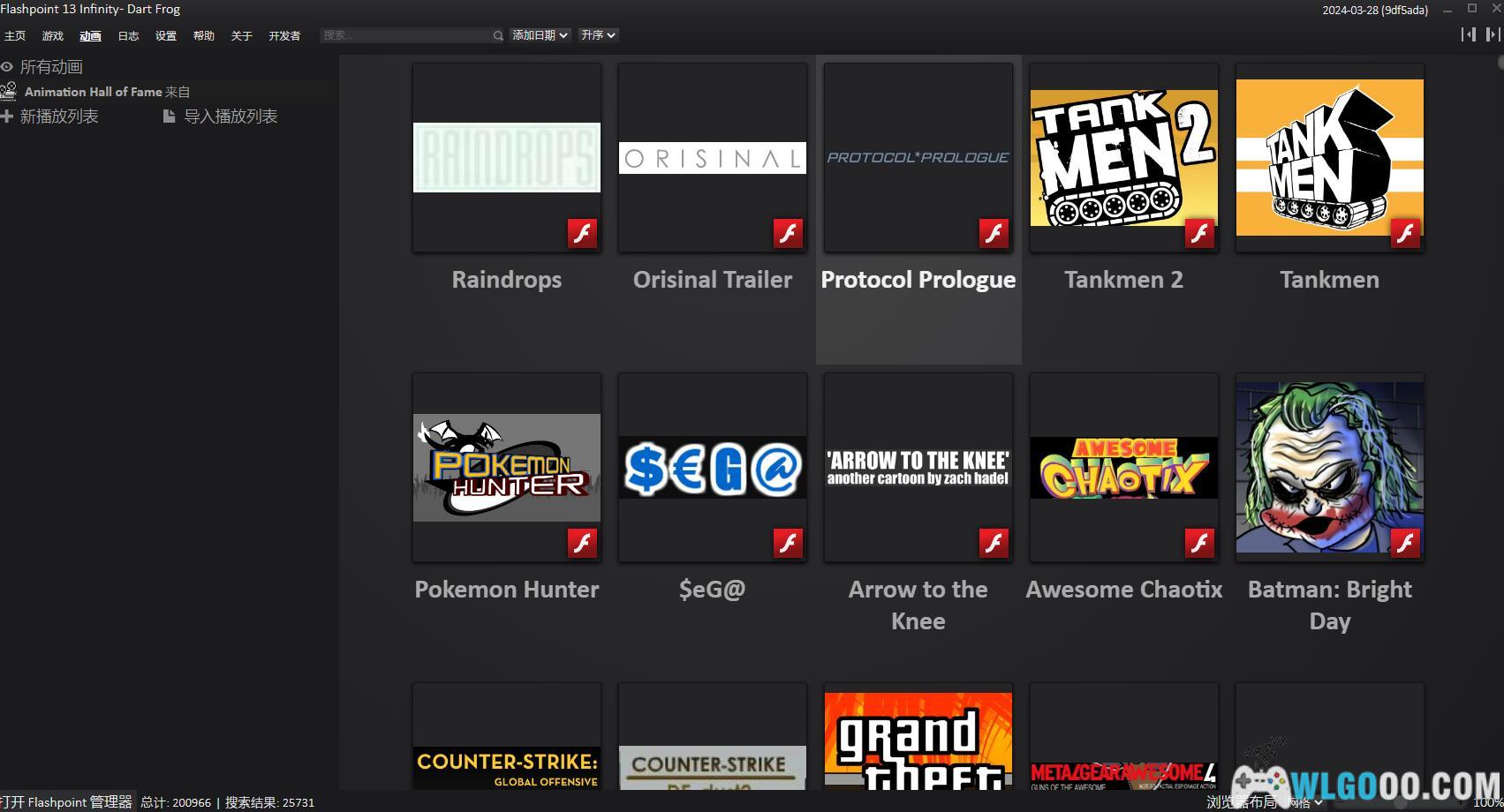Open the 添加日期 sort-by dropdown
This screenshot has width=1504, height=812.
click(540, 35)
